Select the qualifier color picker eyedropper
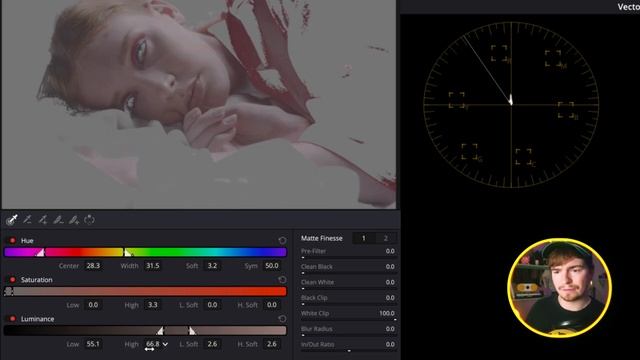 [12, 220]
